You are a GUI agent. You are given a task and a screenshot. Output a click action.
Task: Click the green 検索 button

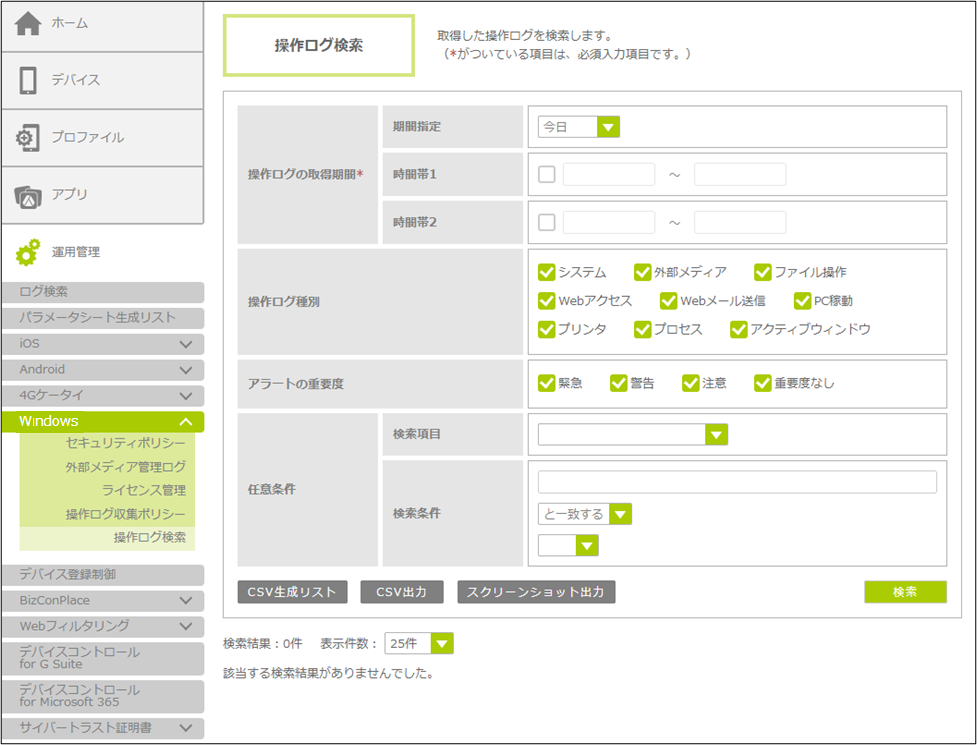[904, 592]
